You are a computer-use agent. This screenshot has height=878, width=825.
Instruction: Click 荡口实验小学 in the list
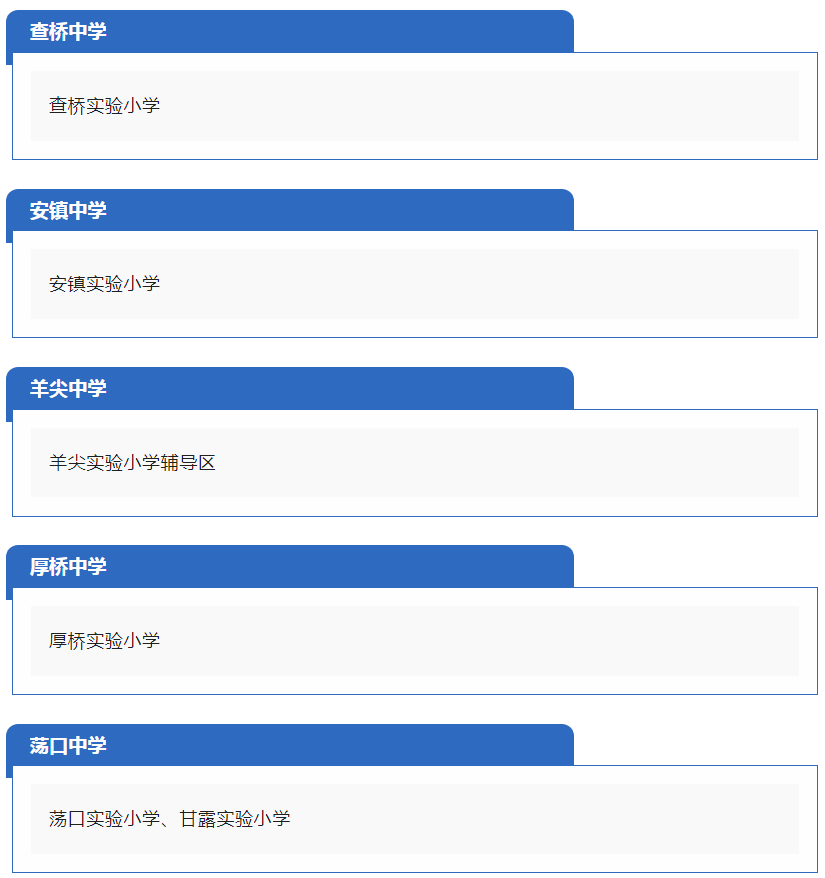click(104, 819)
